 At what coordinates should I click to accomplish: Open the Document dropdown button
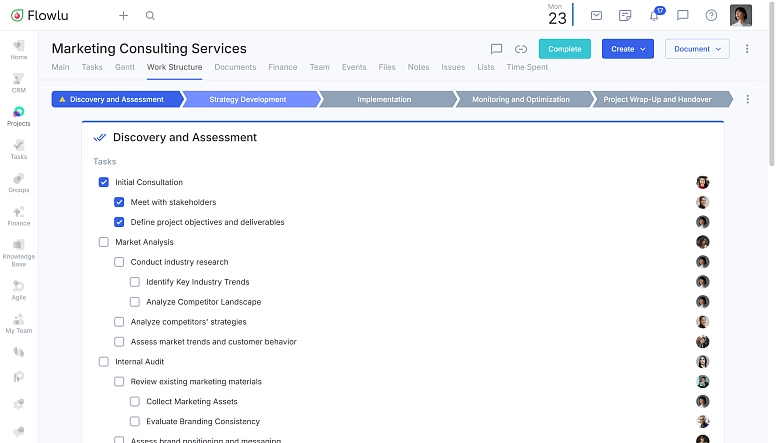(697, 49)
